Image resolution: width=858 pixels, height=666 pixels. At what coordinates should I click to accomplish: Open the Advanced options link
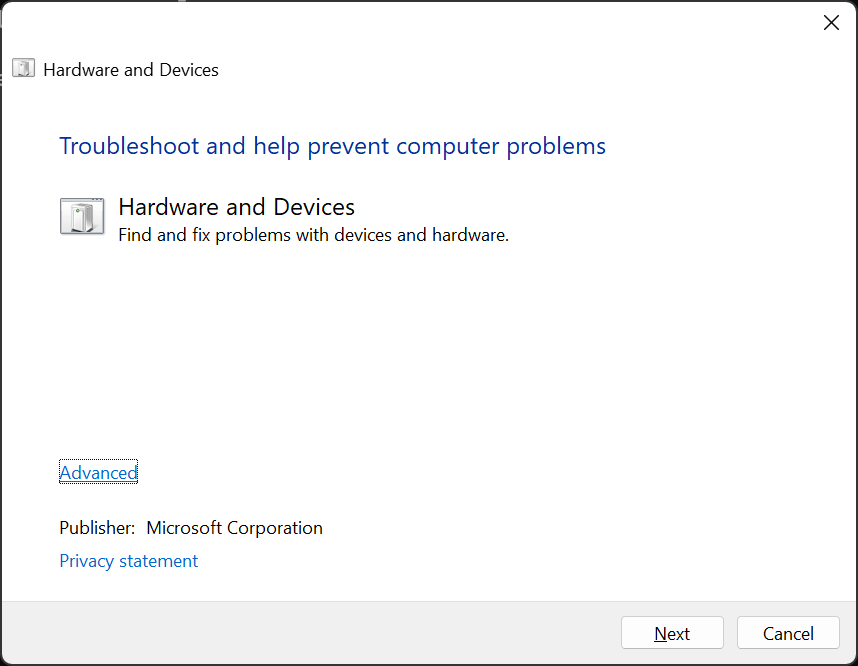pos(98,473)
